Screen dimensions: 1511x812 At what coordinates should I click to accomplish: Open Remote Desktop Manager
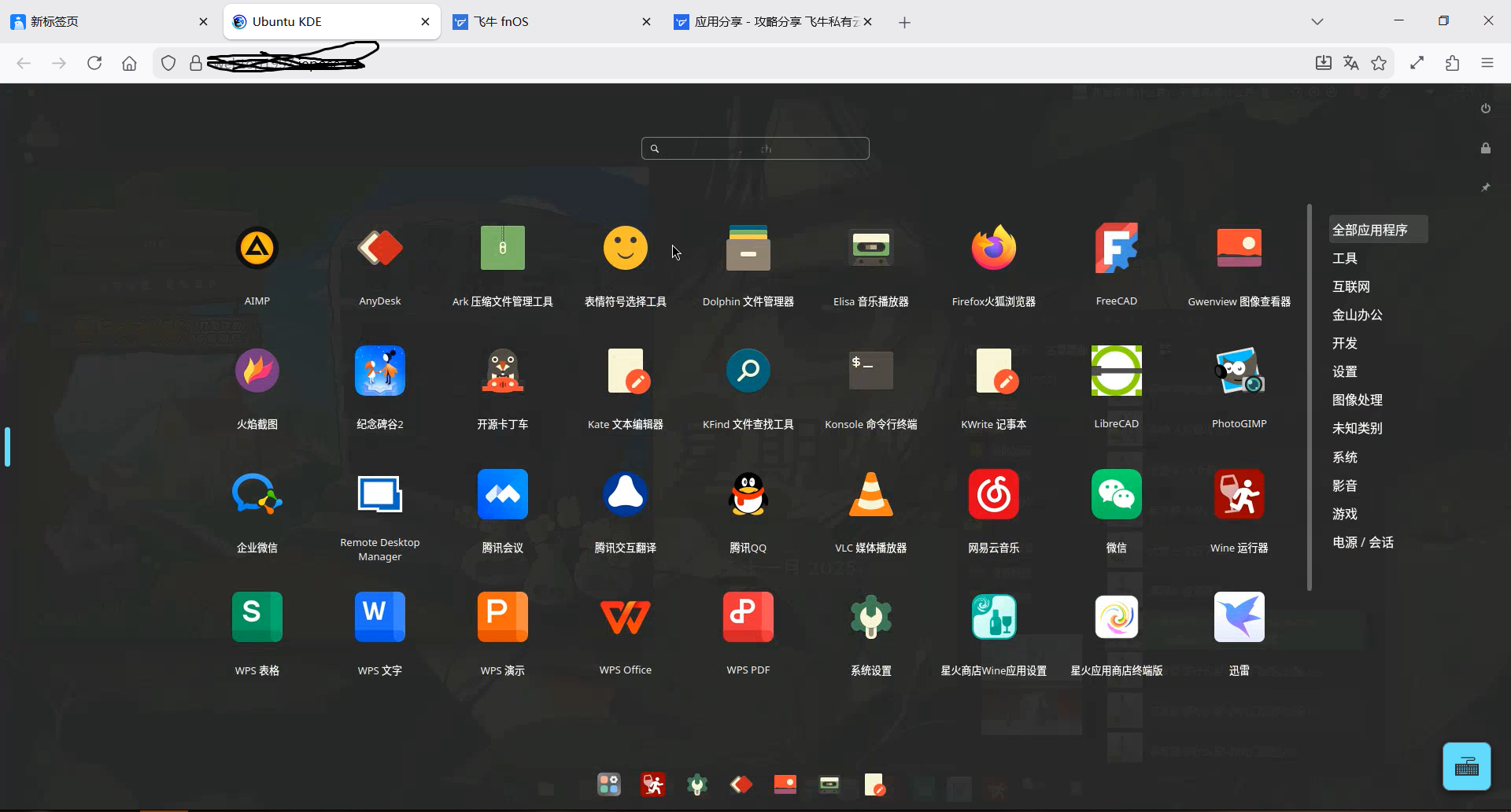pyautogui.click(x=380, y=494)
